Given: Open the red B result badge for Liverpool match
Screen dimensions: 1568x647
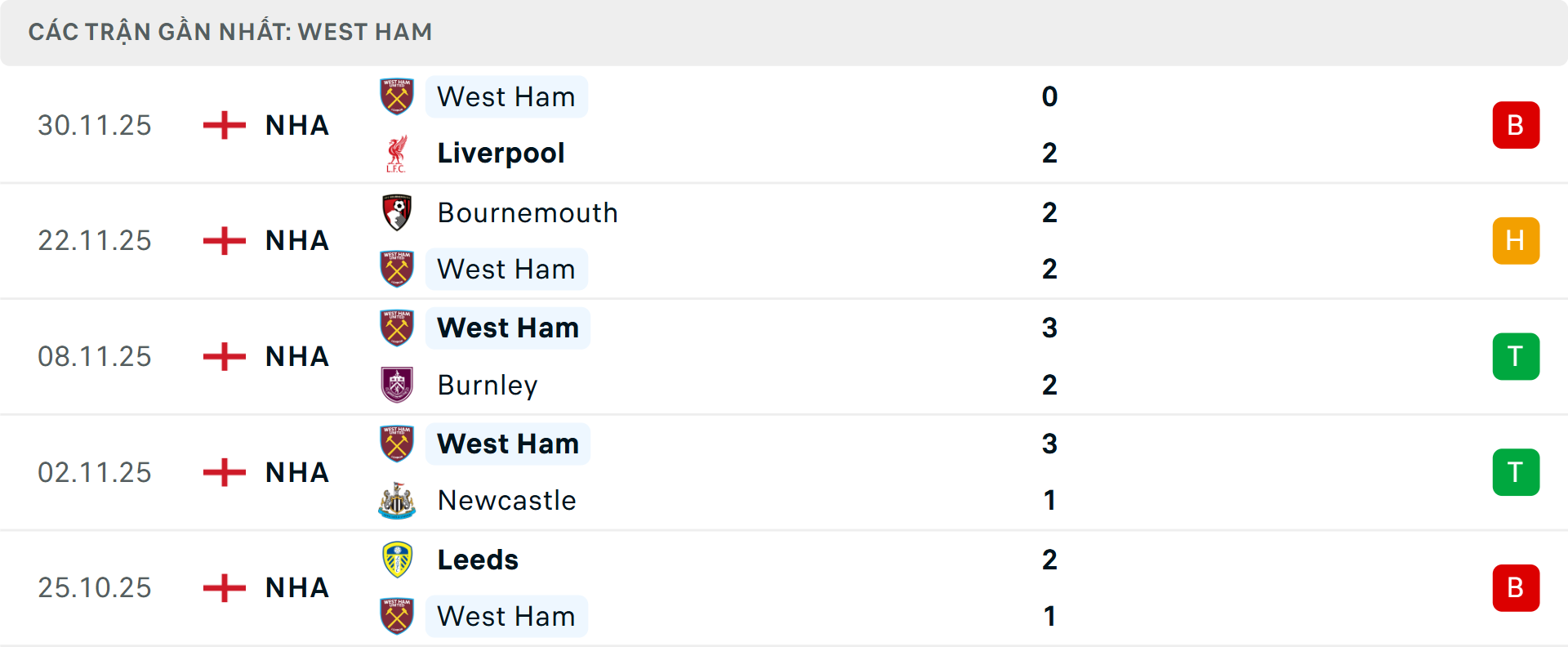Looking at the screenshot, I should tap(1516, 125).
